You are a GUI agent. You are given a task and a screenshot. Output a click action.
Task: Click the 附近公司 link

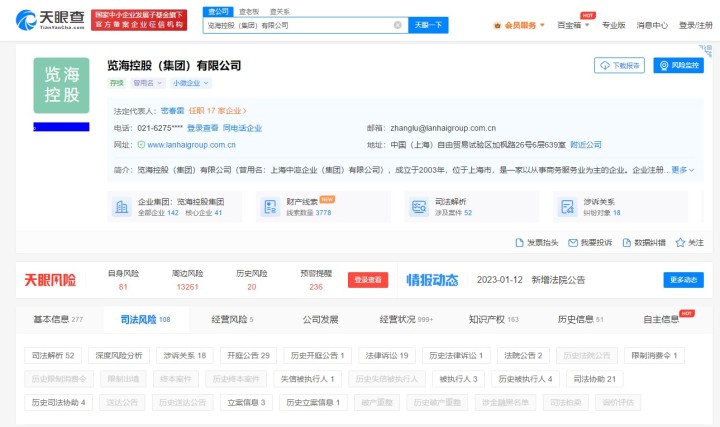click(x=586, y=145)
